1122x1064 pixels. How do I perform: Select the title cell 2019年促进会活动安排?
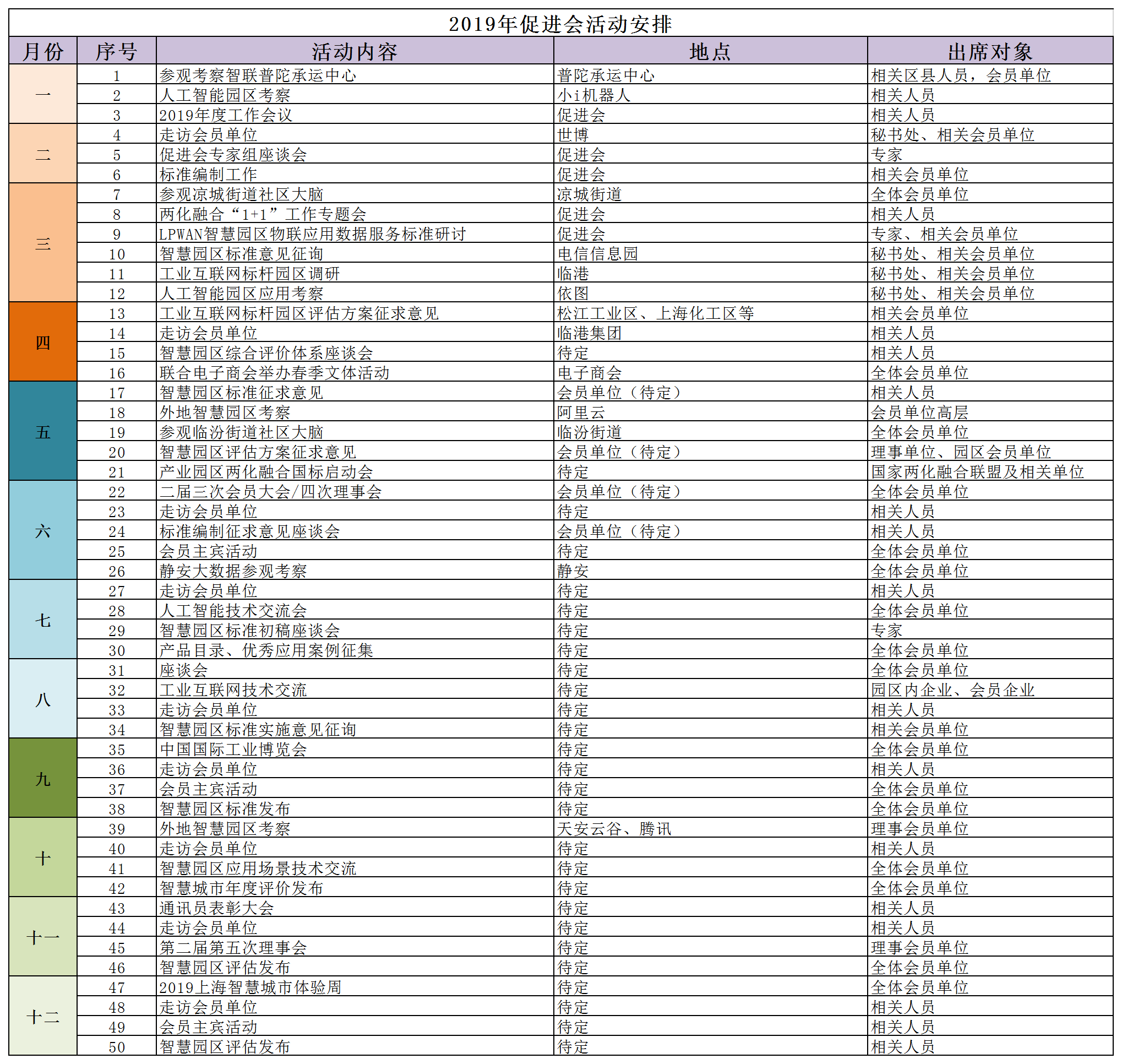pos(560,23)
